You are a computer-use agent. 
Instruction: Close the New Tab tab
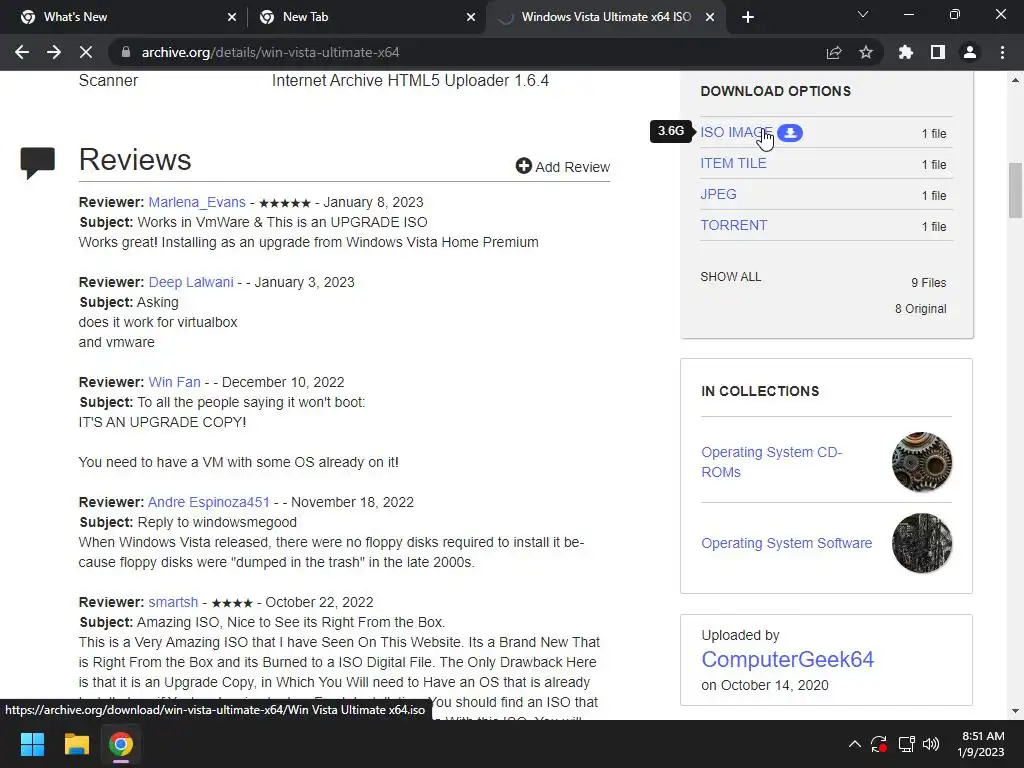[471, 17]
